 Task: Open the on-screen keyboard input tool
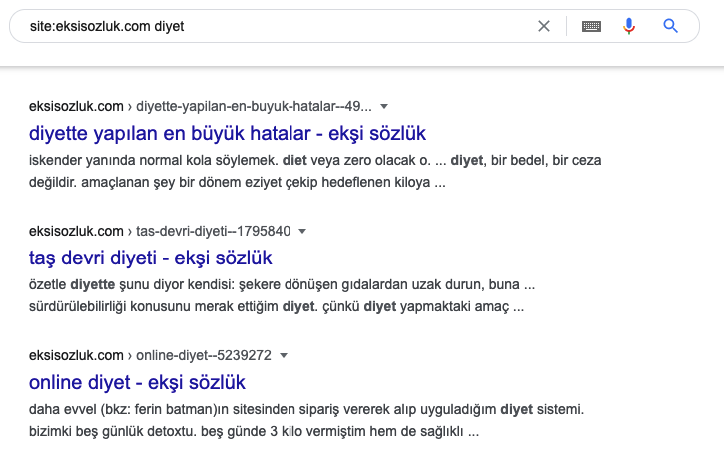click(x=591, y=26)
